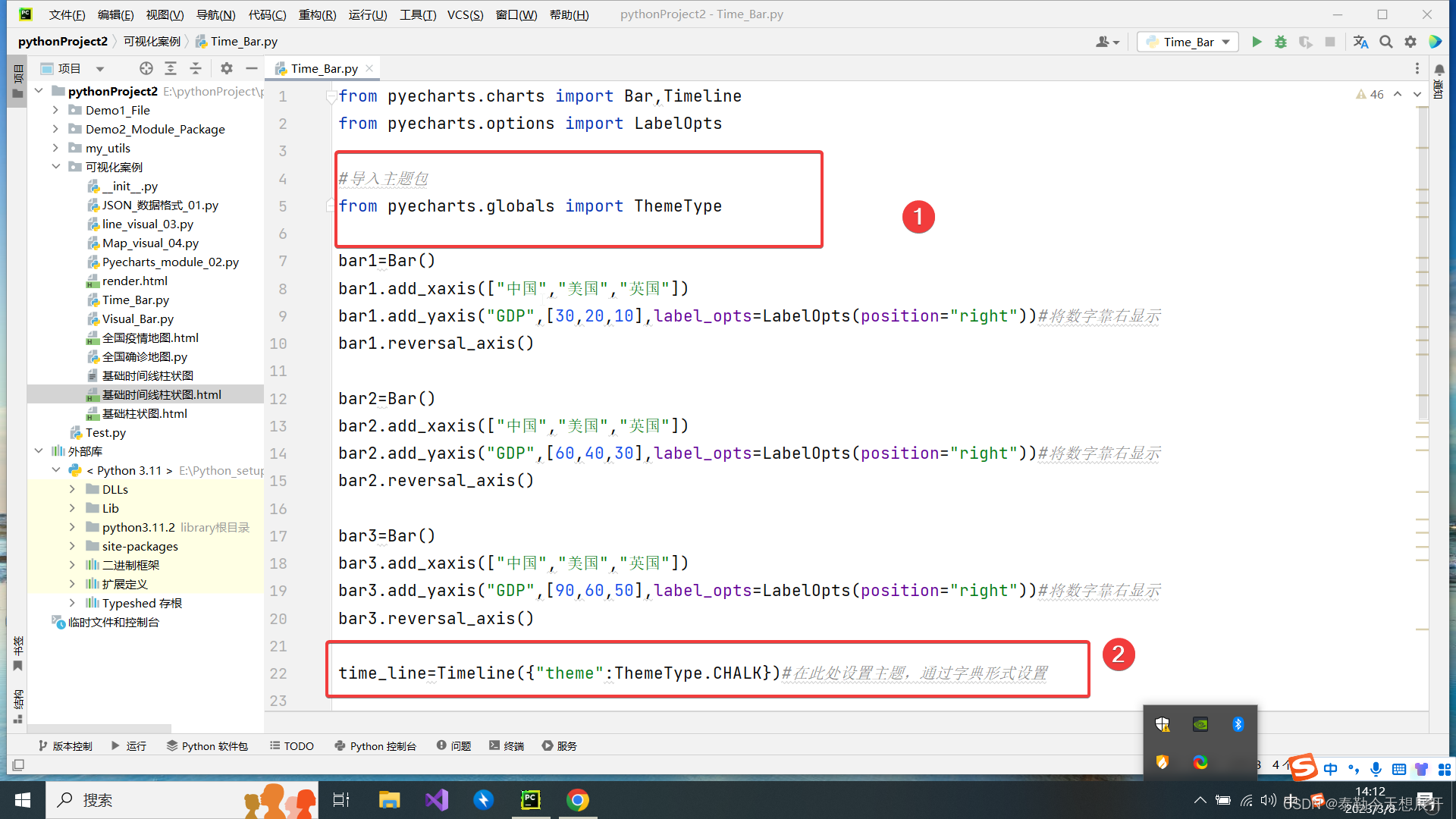Select the Time_Bar.py editor tab
The width and height of the screenshot is (1456, 819).
[x=324, y=68]
